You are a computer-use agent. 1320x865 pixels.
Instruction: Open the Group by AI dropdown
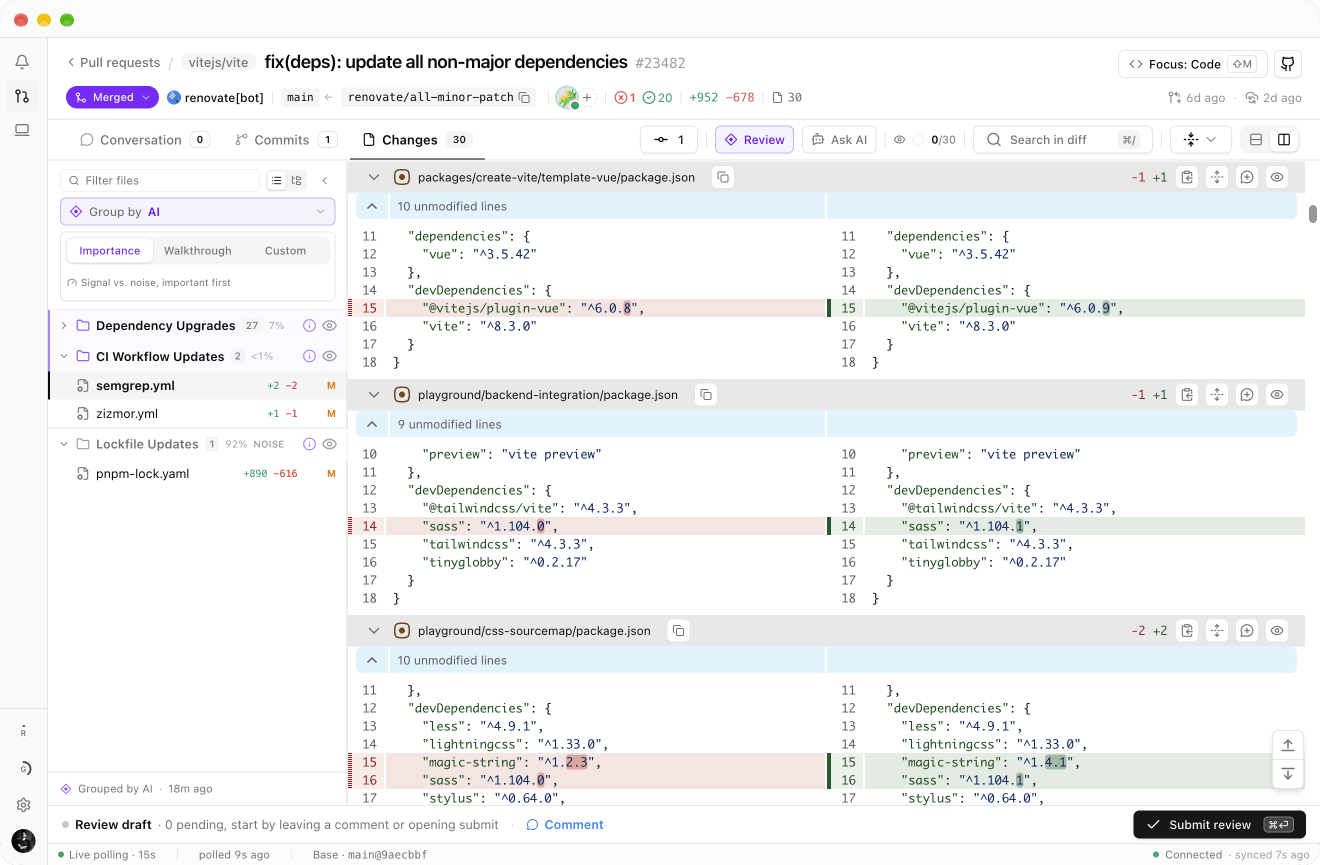coord(197,212)
